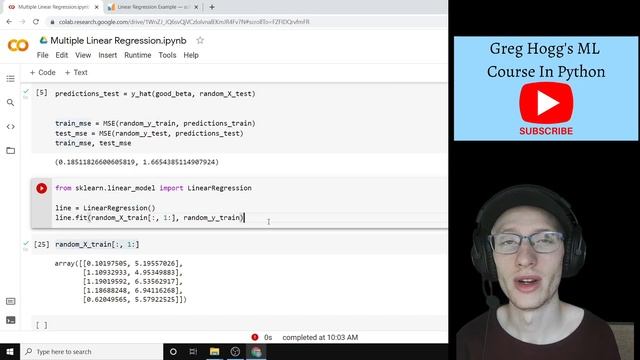Open the View menu

(83, 55)
